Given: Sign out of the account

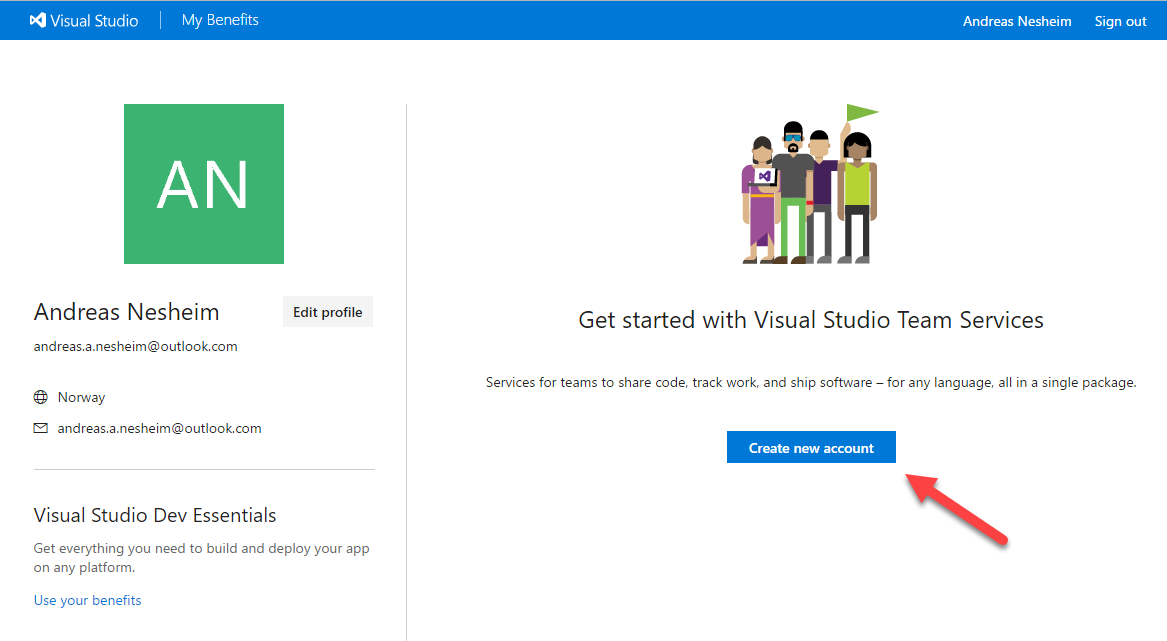Looking at the screenshot, I should point(1120,21).
